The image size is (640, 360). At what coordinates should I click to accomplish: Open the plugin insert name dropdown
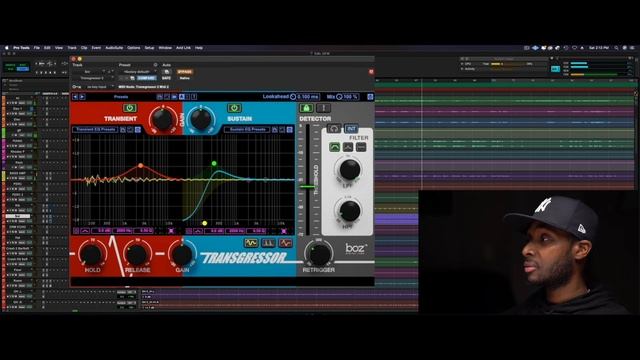pyautogui.click(x=92, y=78)
